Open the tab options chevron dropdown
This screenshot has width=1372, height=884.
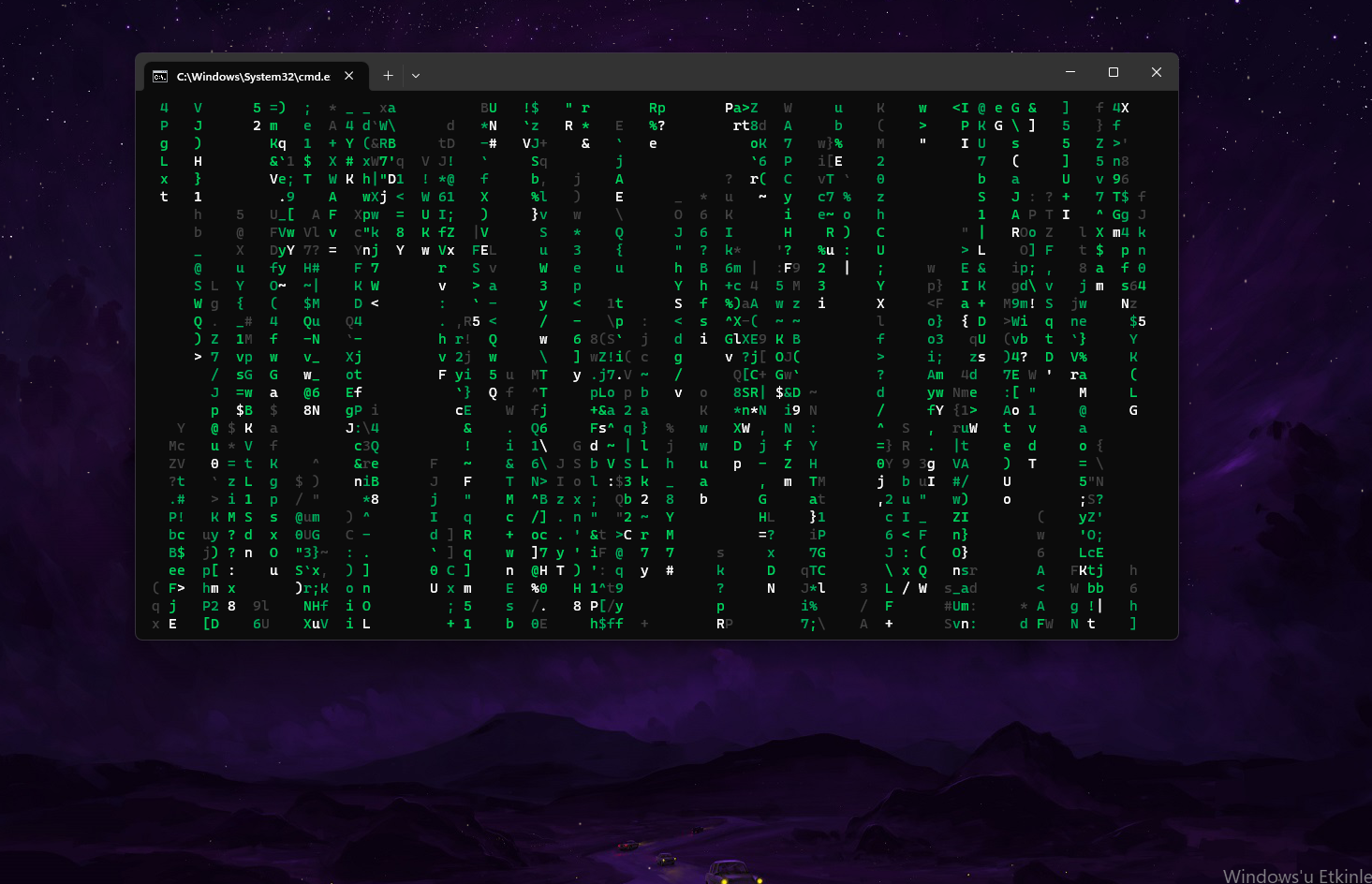click(415, 75)
